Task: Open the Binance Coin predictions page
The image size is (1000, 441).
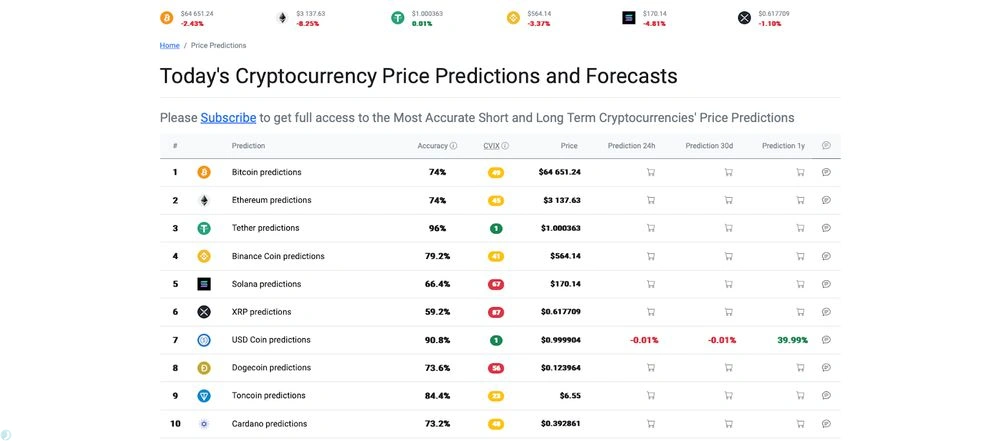Action: [278, 256]
